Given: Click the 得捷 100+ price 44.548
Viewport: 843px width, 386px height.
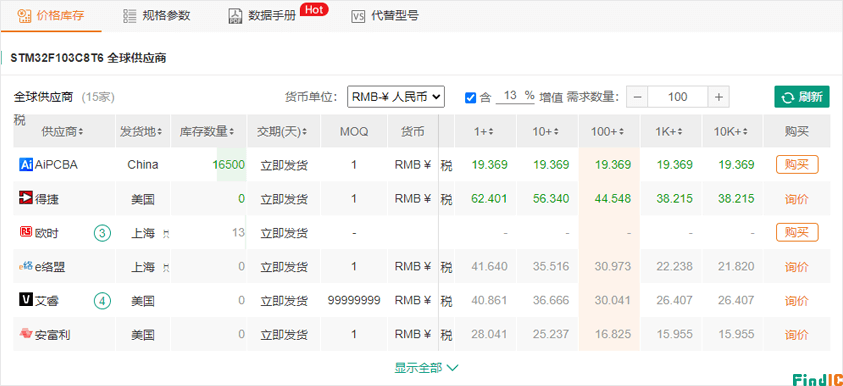Looking at the screenshot, I should (x=613, y=198).
